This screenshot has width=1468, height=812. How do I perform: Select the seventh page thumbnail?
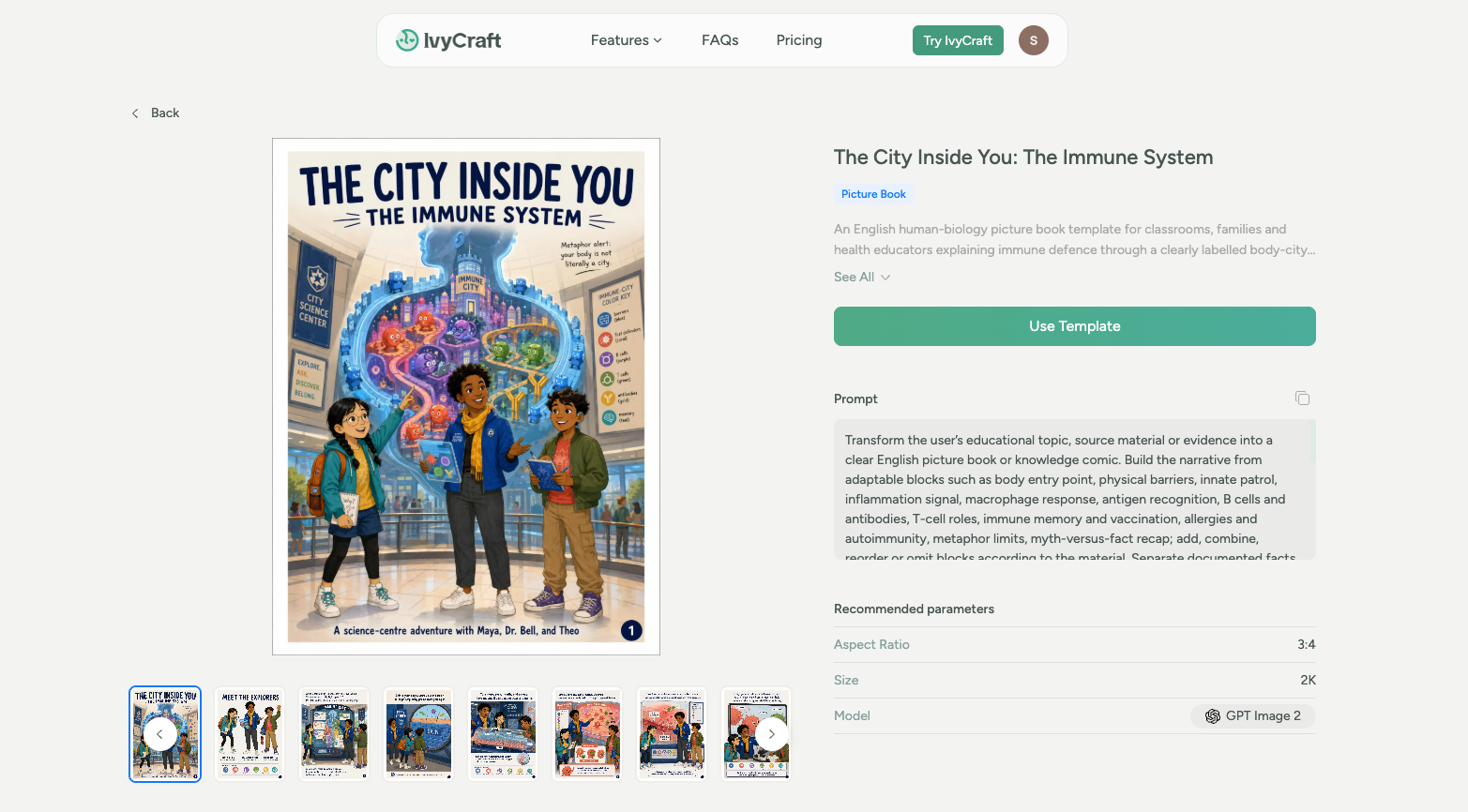point(672,734)
